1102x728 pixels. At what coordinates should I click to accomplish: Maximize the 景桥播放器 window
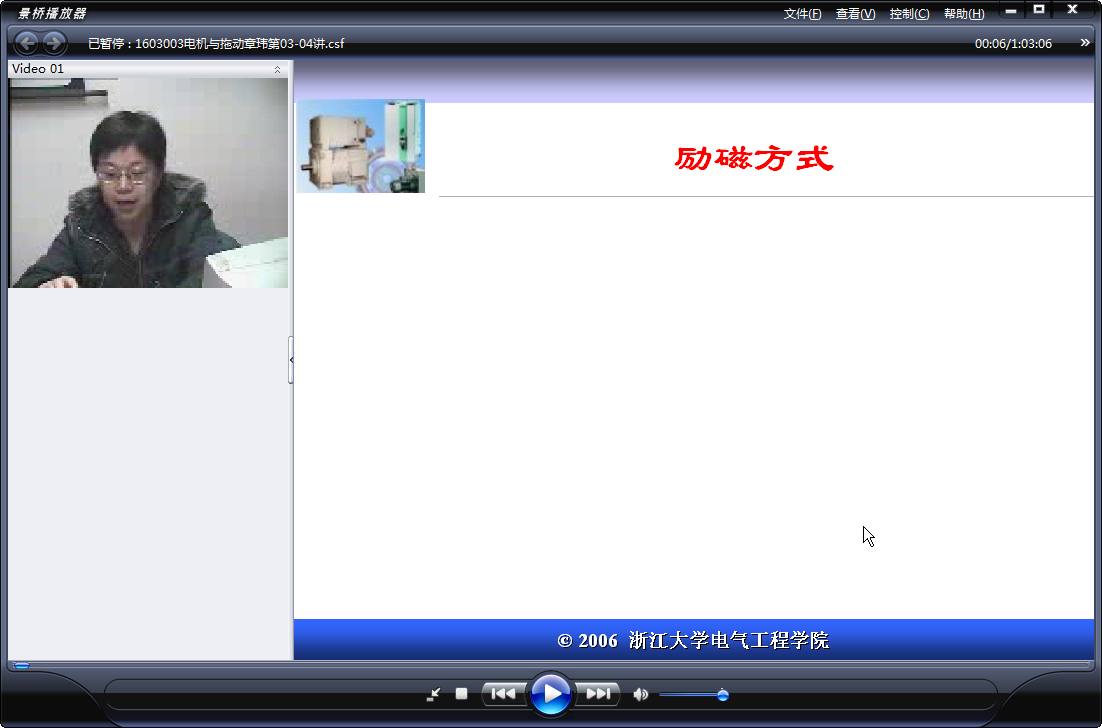click(x=1039, y=9)
